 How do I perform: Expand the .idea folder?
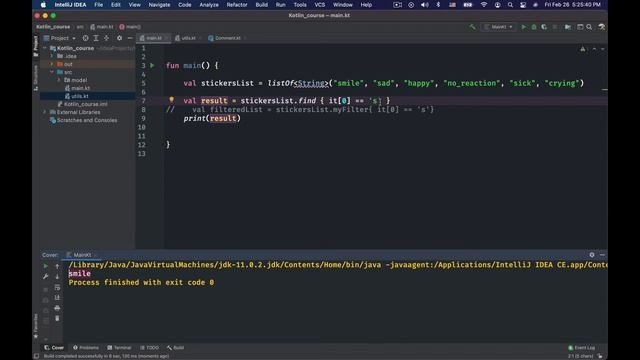coord(52,56)
